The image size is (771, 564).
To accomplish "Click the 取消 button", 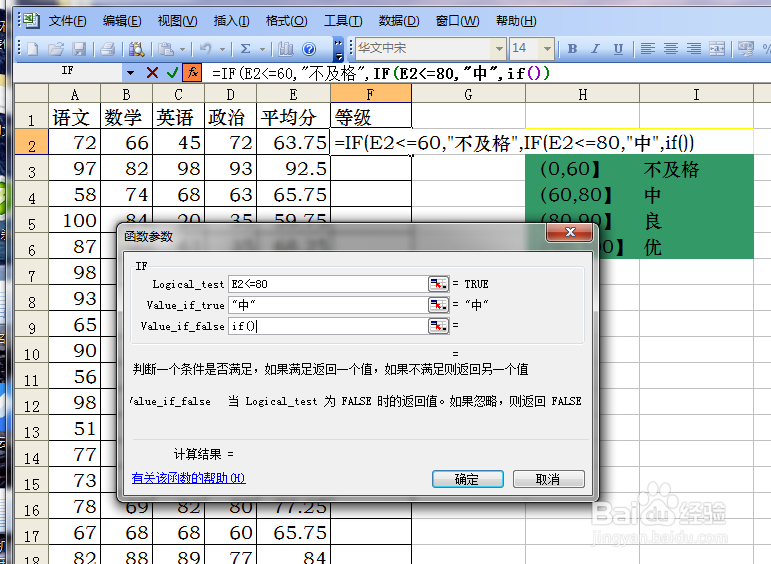I will point(549,479).
